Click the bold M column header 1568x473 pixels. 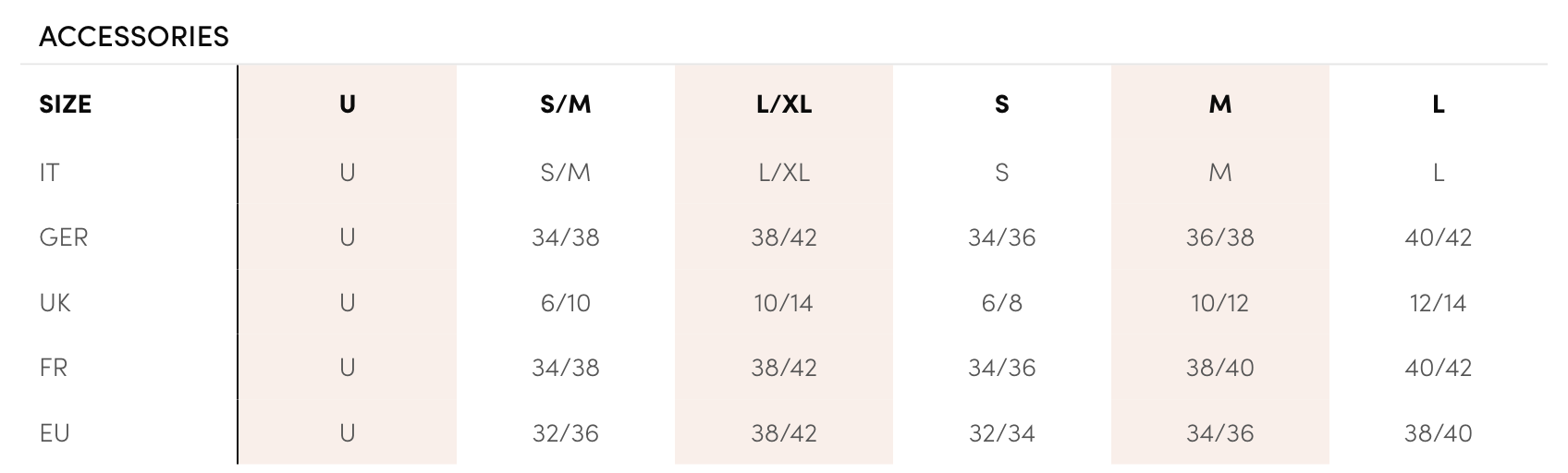(x=1220, y=104)
